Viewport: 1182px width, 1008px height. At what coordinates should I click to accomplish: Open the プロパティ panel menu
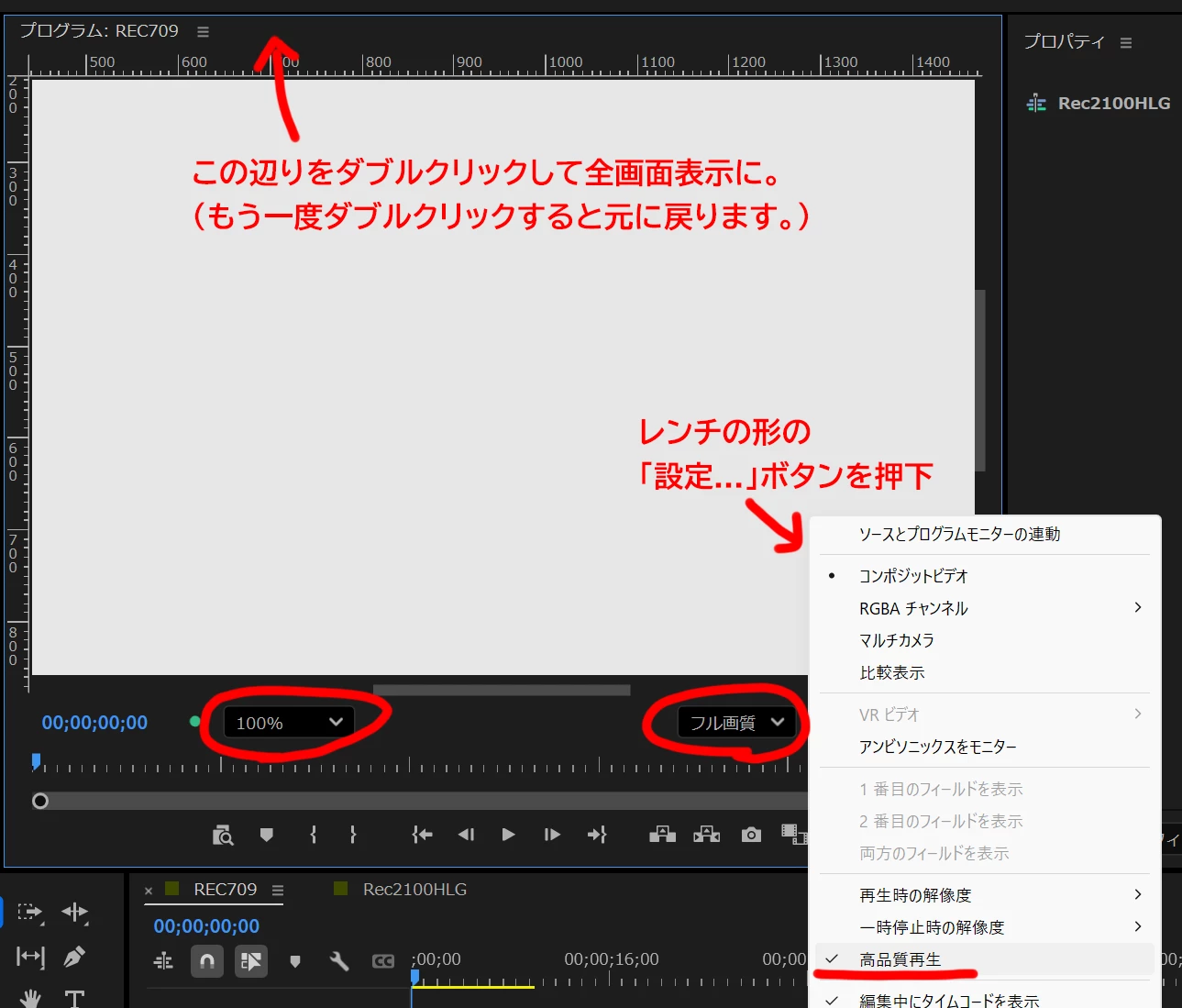[x=1126, y=42]
